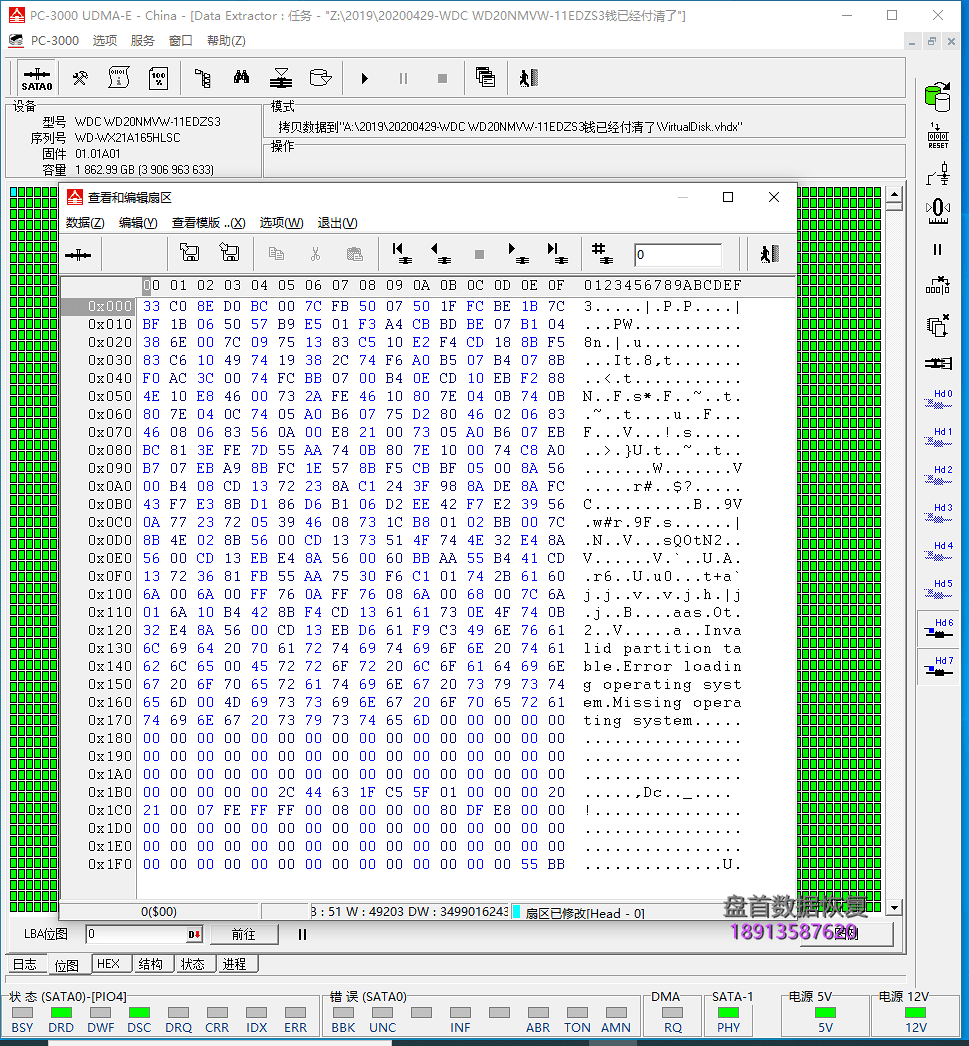Open the 编辑(Y) menu in sector editor
969x1046 pixels.
(138, 223)
